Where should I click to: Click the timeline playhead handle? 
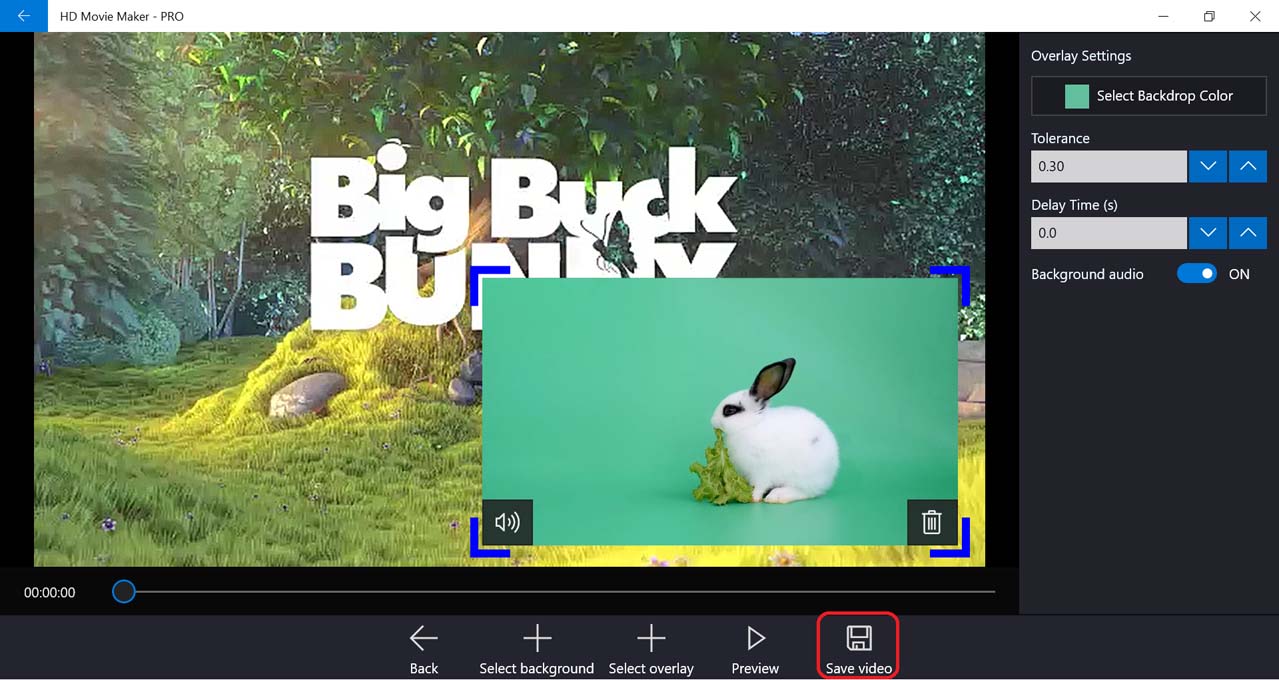[124, 592]
